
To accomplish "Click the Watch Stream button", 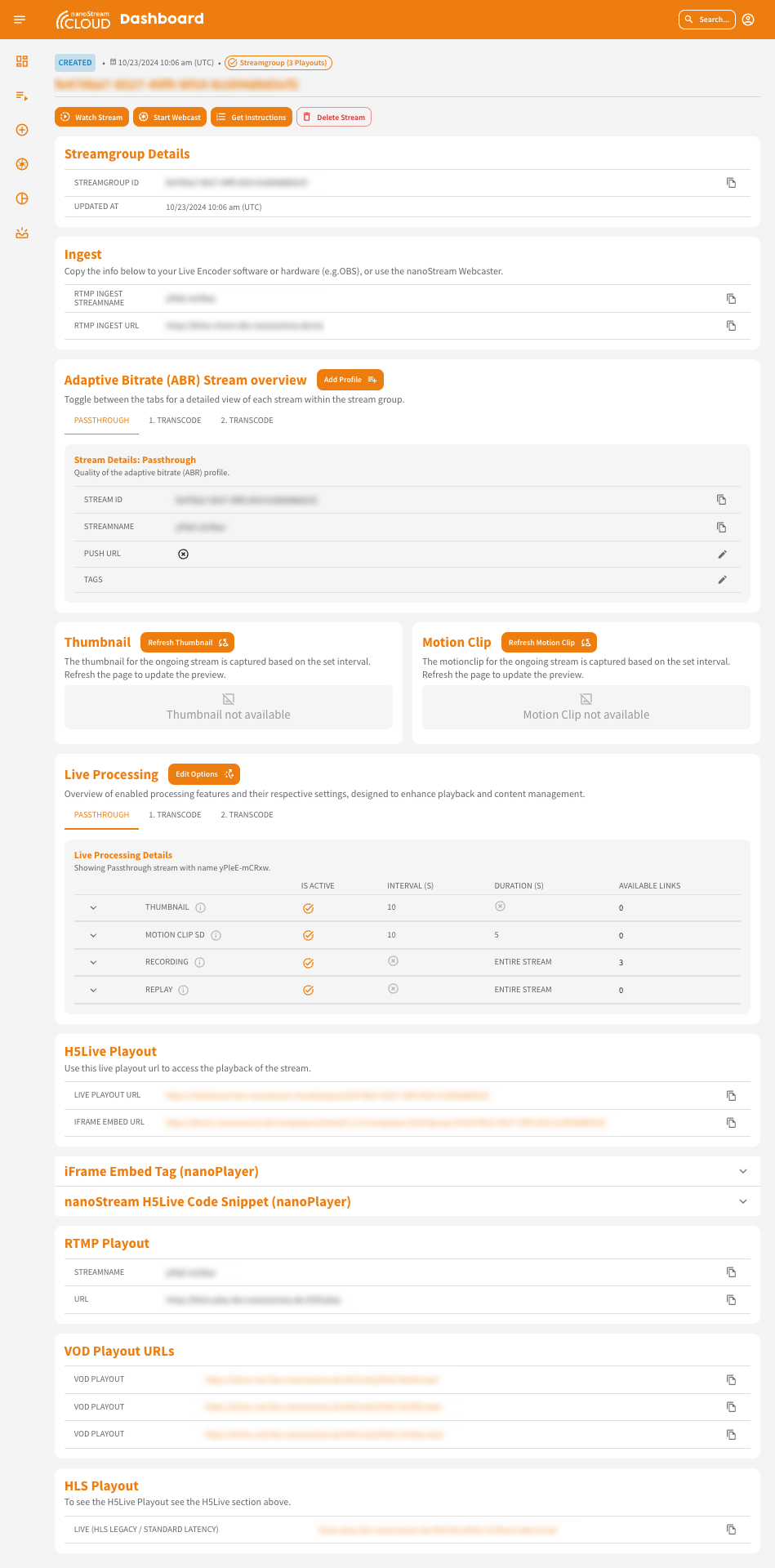I will tap(91, 117).
